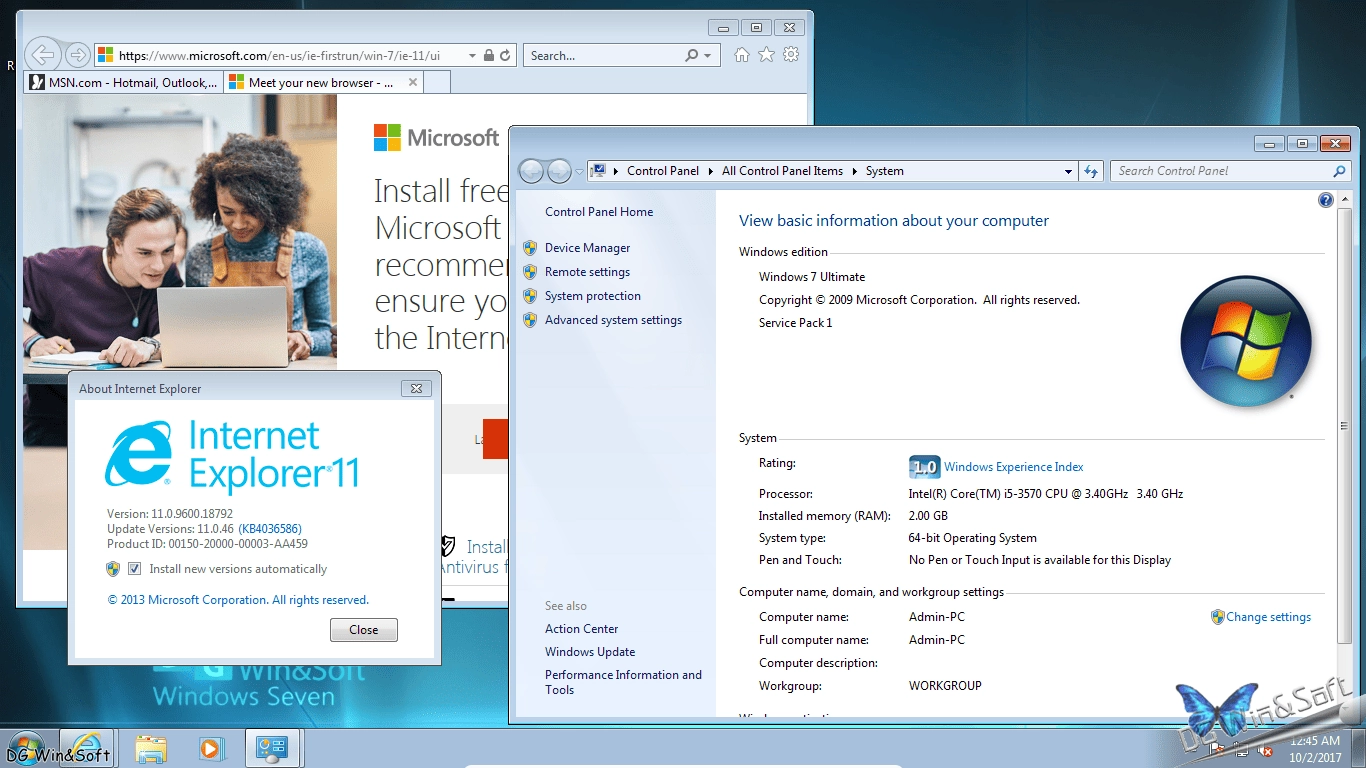1366x768 pixels.
Task: Open Internet Explorer tools gear
Action: click(791, 55)
